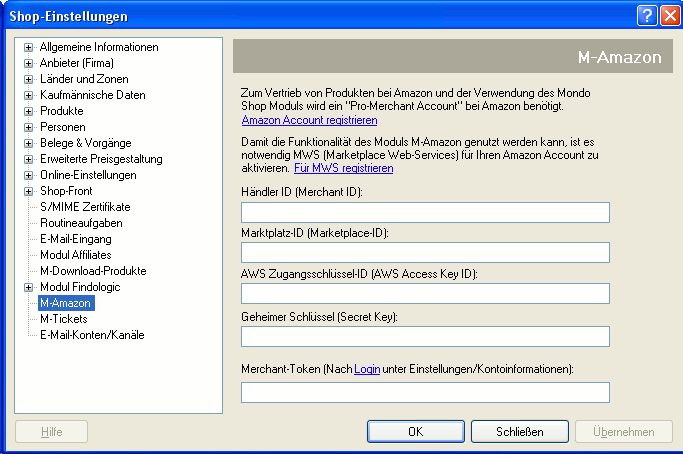The width and height of the screenshot is (683, 454).
Task: Open Kaufmännische Daten settings
Action: click(92, 95)
